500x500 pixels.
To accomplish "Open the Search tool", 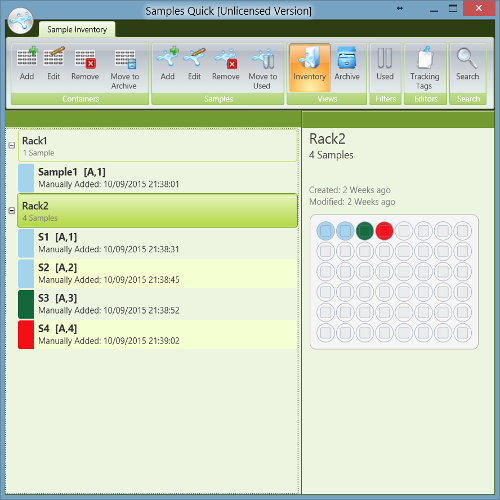I will (x=468, y=64).
